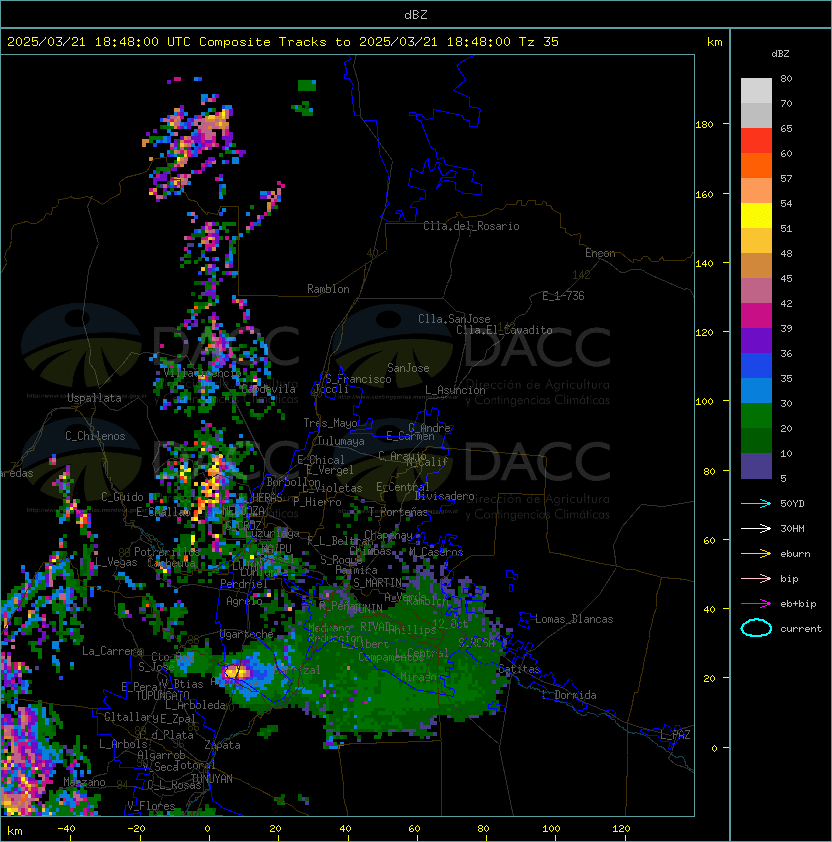Click the white 30HM arrow legend icon
The height and width of the screenshot is (842, 832).
pos(756,528)
